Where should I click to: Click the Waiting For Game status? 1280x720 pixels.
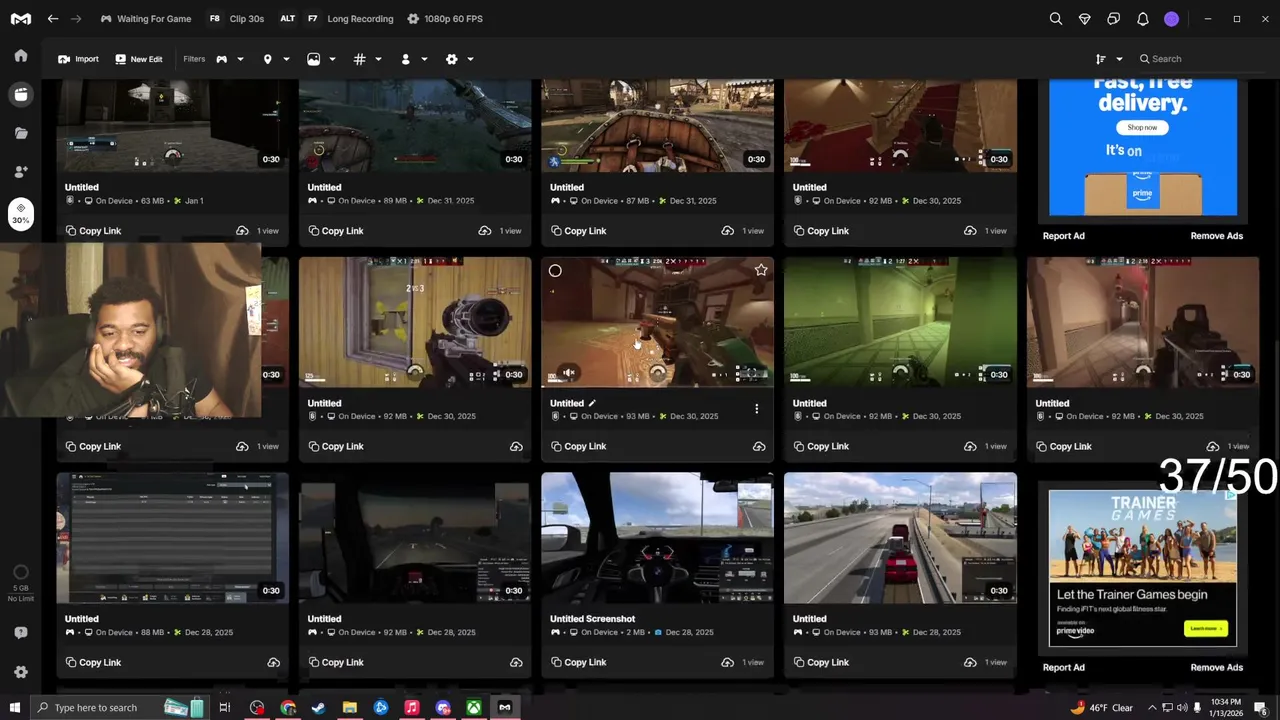coord(146,19)
